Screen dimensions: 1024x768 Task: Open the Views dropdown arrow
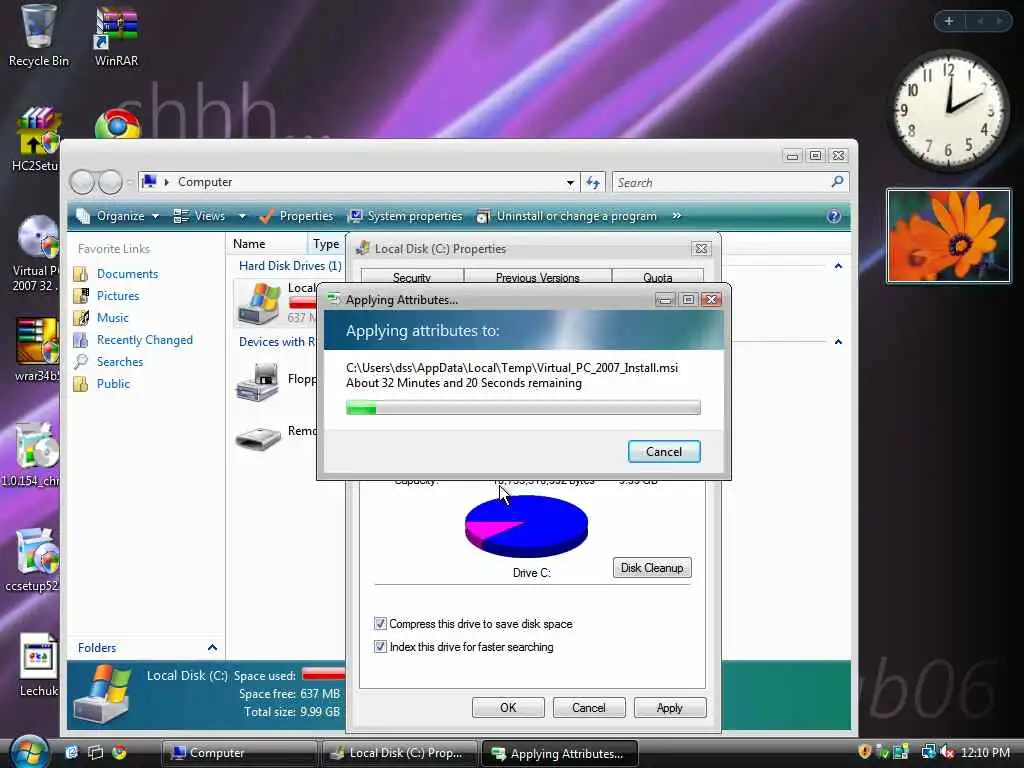242,216
